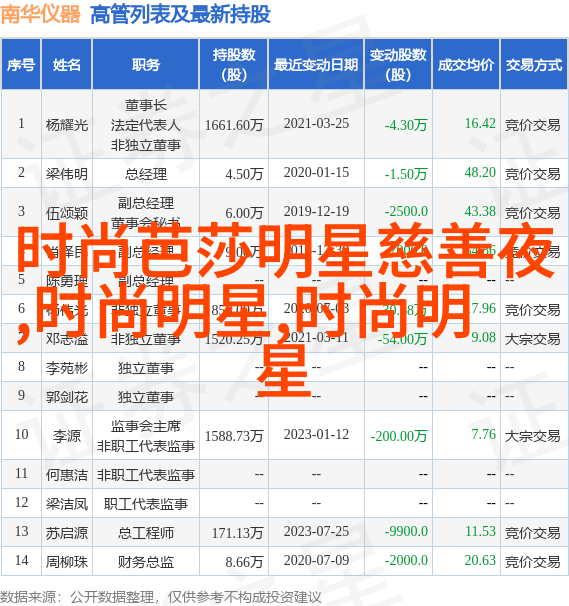Click the 成交均价 column header
The image size is (569, 606).
pyautogui.click(x=466, y=64)
